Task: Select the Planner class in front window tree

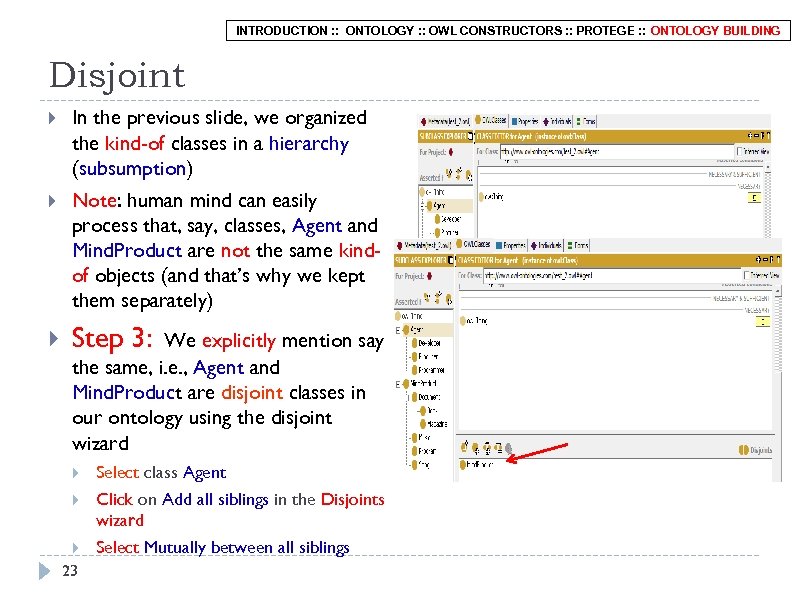Action: [x=425, y=357]
